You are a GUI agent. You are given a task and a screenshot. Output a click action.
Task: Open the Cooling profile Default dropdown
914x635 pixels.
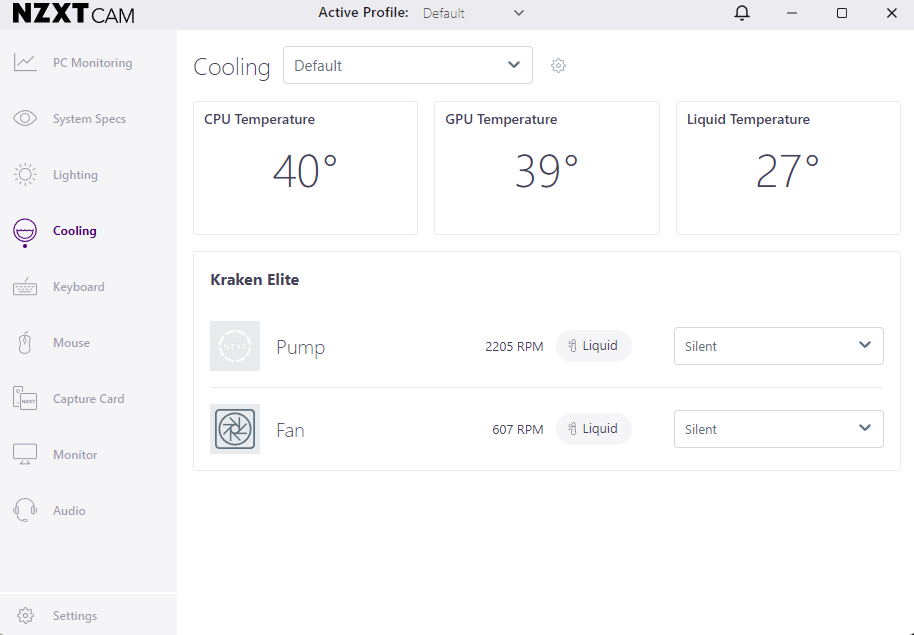(407, 65)
